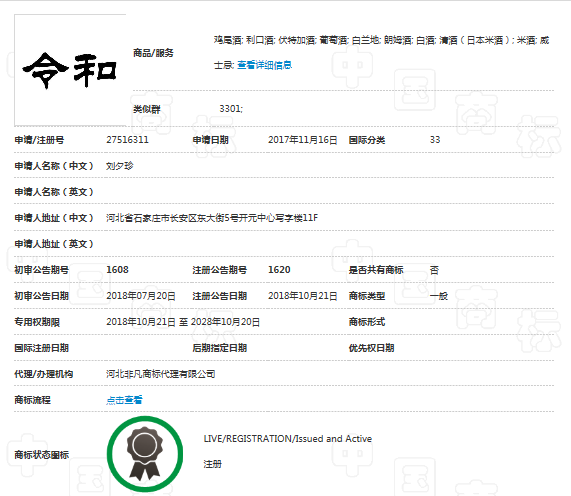Select applicant name 刘夕珍
The image size is (571, 496).
tap(119, 166)
